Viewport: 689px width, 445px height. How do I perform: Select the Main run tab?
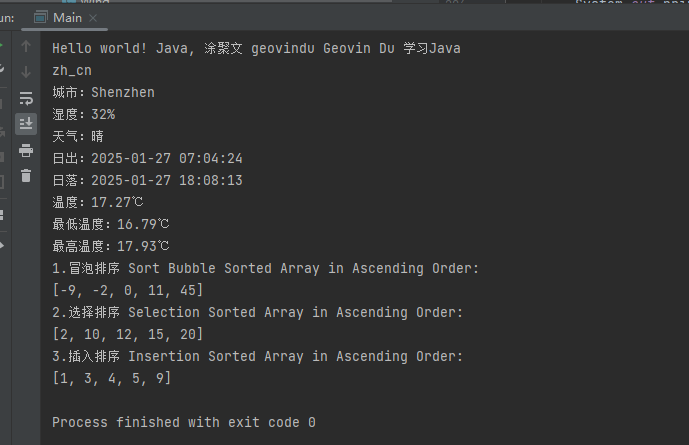(66, 17)
